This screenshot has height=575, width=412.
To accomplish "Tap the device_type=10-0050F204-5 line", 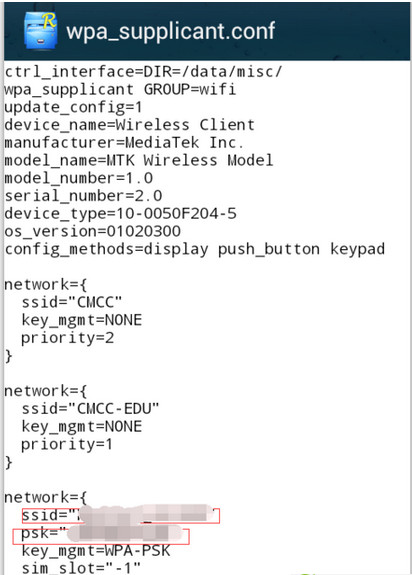I will click(x=120, y=214).
